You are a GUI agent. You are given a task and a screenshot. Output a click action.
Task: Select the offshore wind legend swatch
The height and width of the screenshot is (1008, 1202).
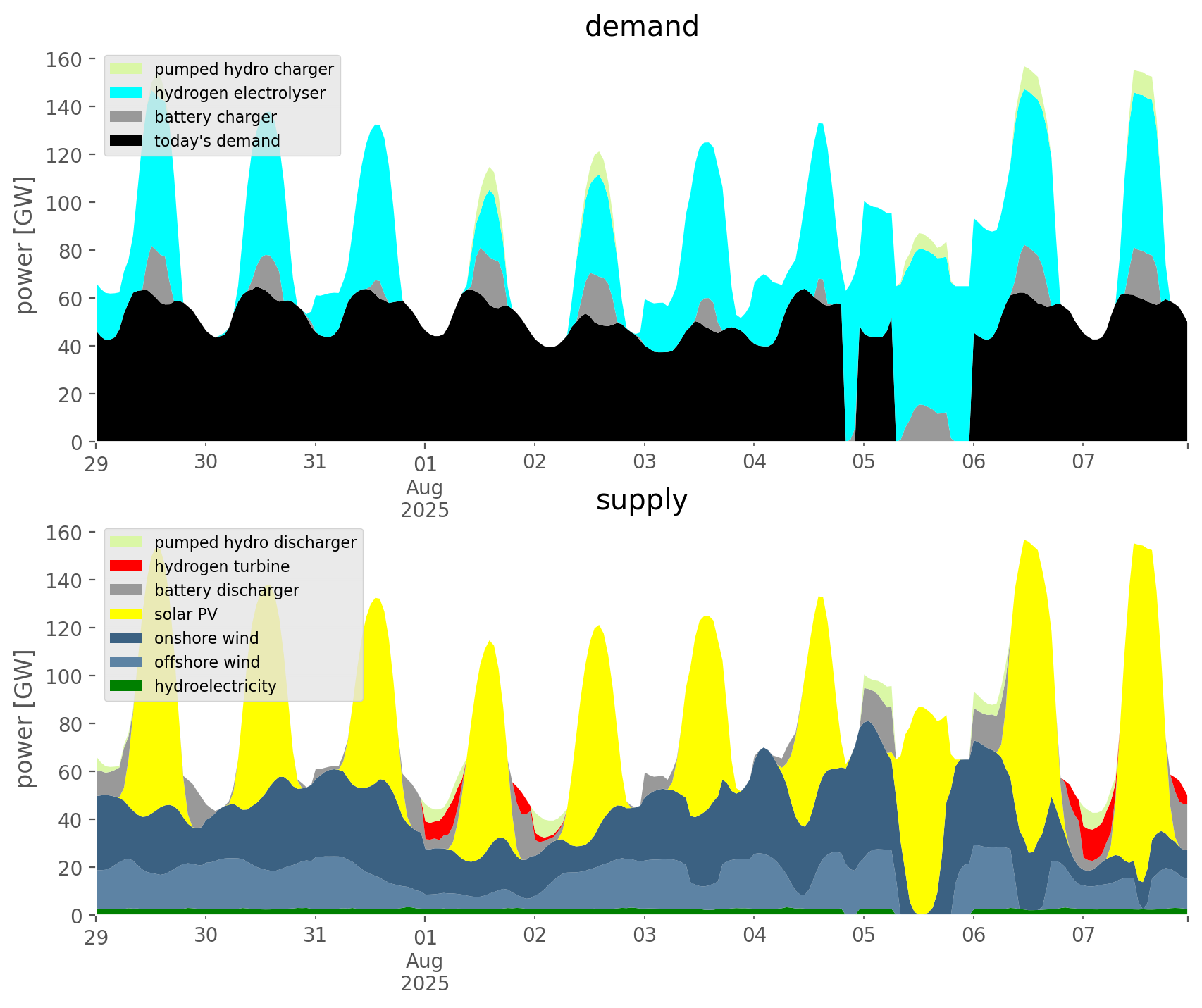coord(127,662)
